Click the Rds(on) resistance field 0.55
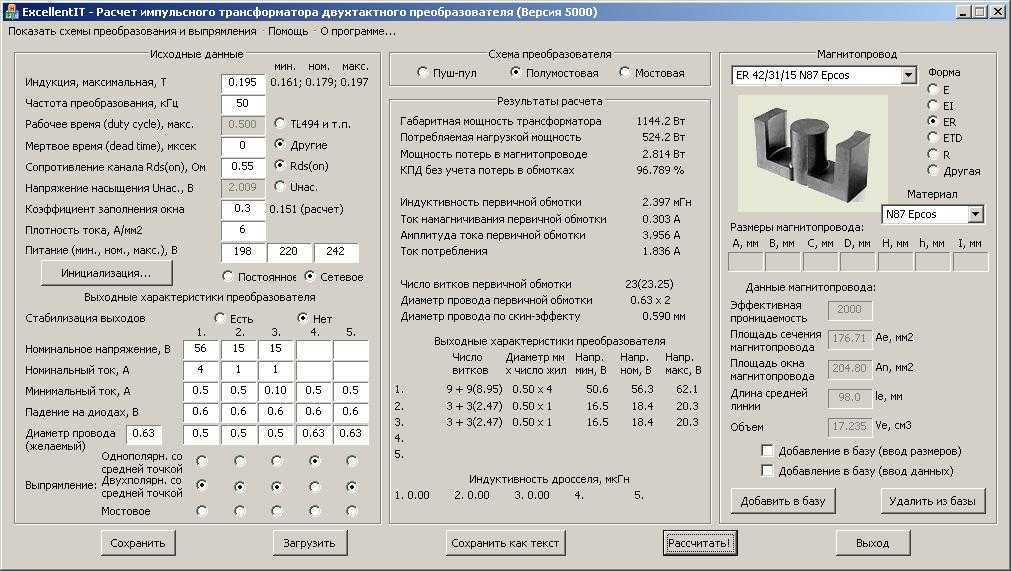Image resolution: width=1011 pixels, height=571 pixels. (x=242, y=166)
